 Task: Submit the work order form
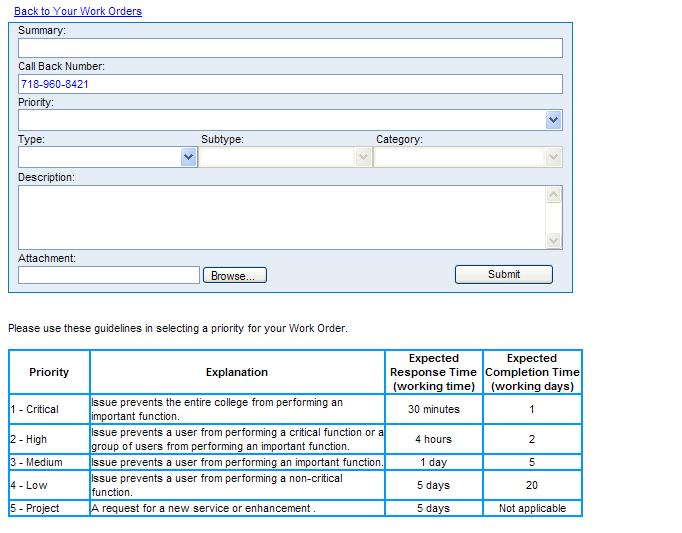point(503,274)
